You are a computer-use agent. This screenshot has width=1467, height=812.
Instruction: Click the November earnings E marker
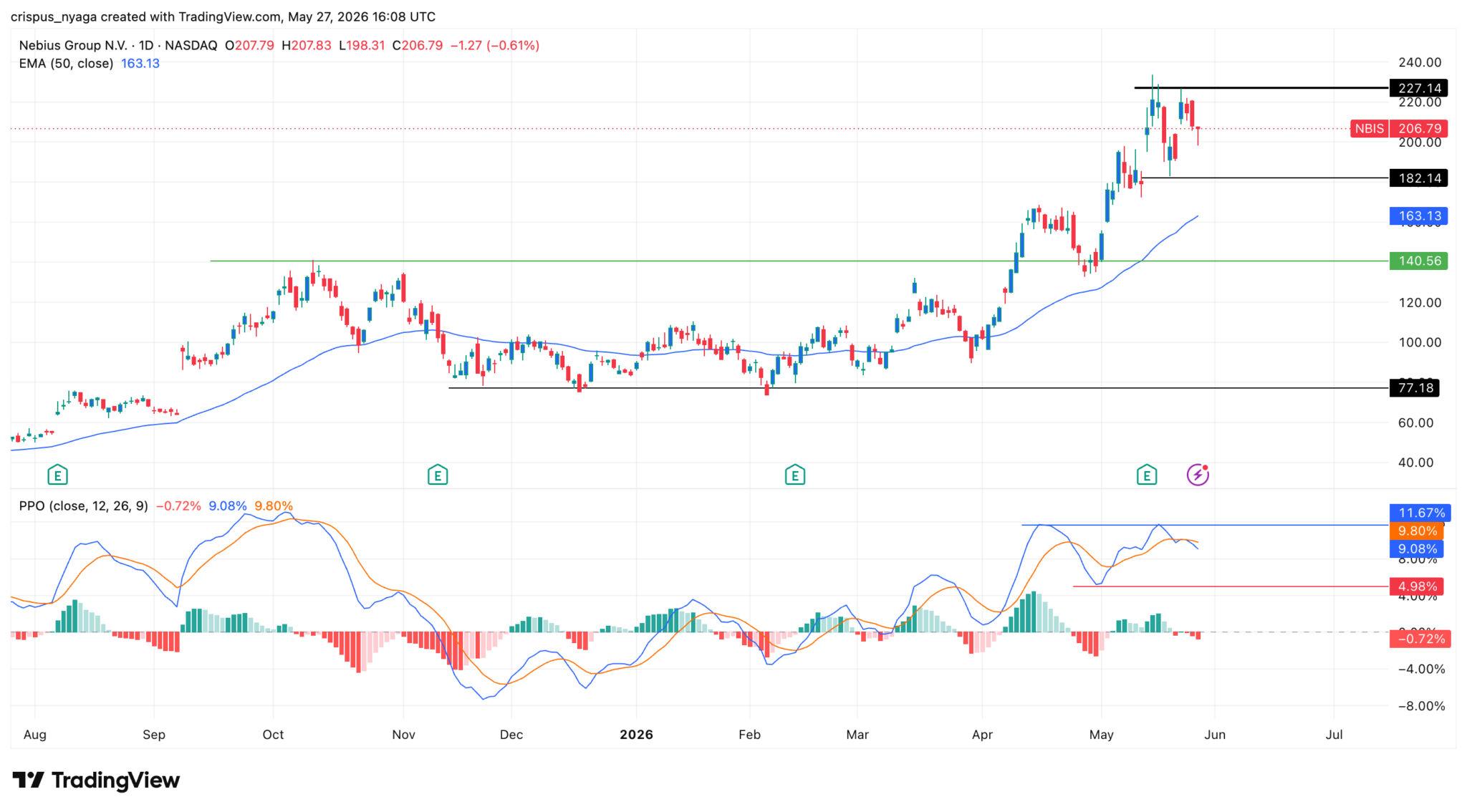438,474
